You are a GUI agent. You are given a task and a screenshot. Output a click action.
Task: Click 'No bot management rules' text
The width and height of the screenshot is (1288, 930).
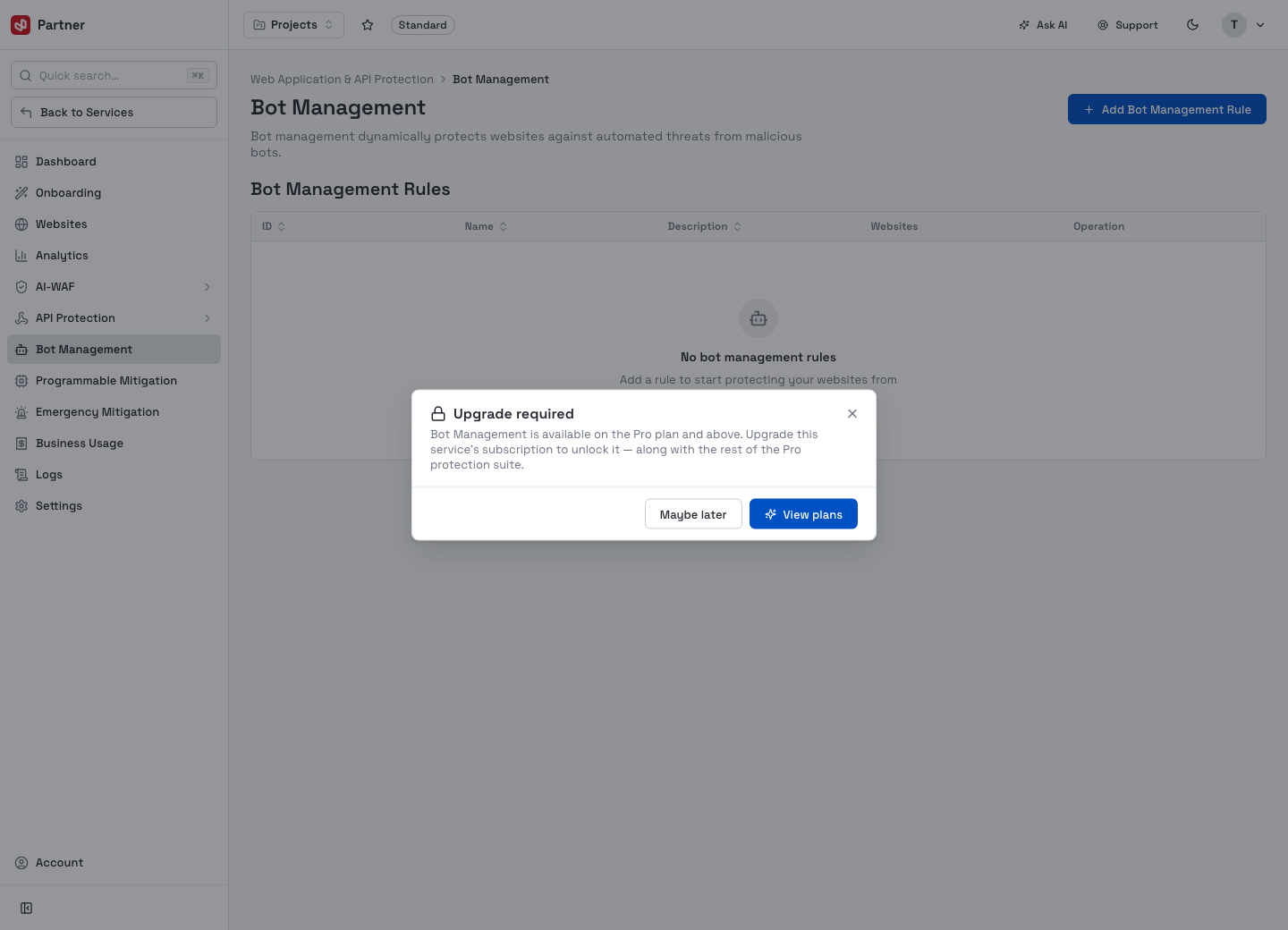pos(758,357)
